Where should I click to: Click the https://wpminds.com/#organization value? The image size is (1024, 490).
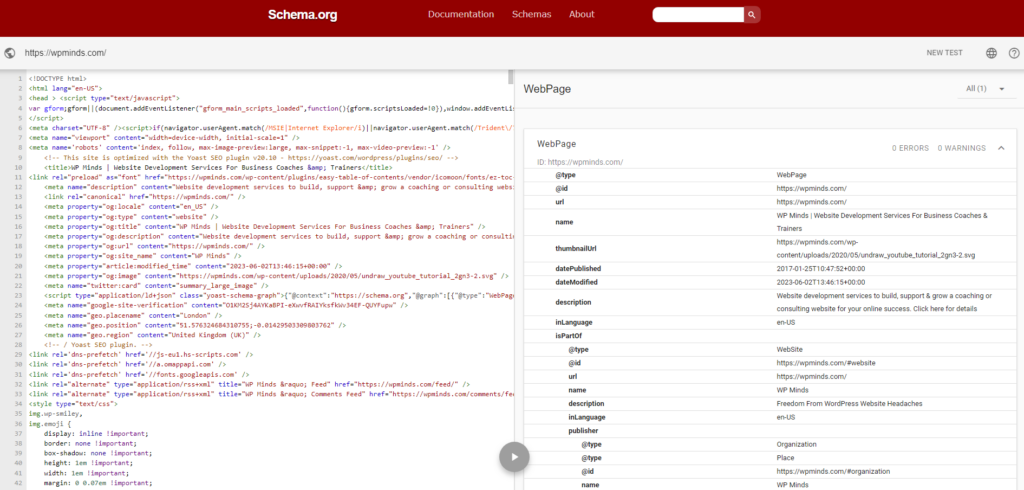pos(833,471)
